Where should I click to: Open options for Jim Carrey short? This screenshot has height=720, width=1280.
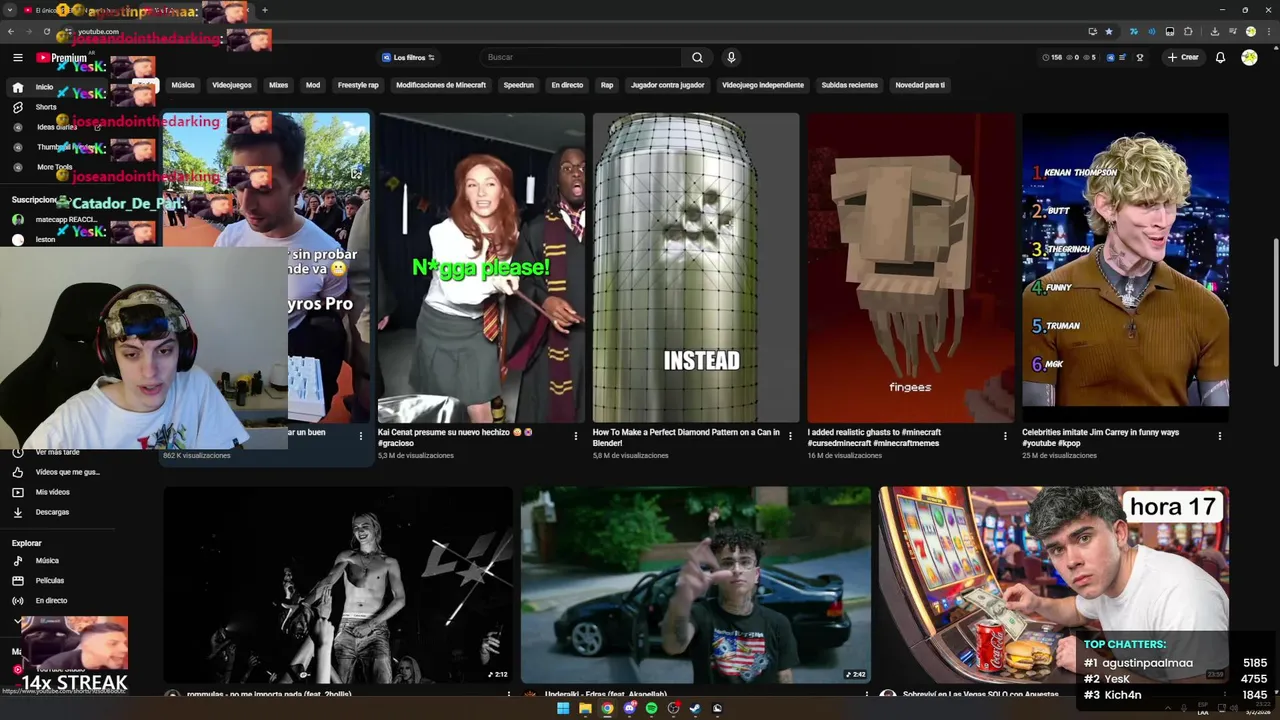coord(1219,436)
